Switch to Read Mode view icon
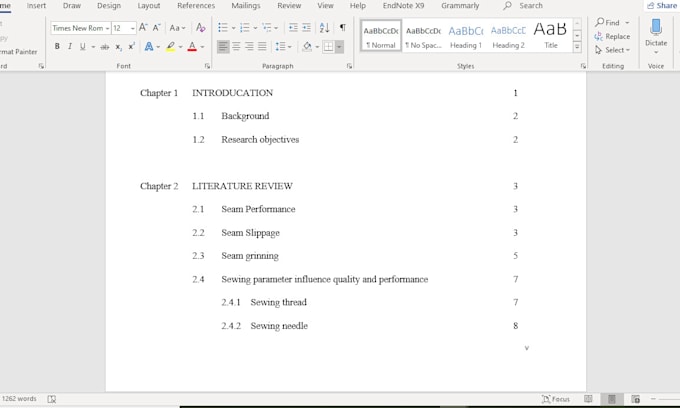The height and width of the screenshot is (408, 680). (588, 399)
